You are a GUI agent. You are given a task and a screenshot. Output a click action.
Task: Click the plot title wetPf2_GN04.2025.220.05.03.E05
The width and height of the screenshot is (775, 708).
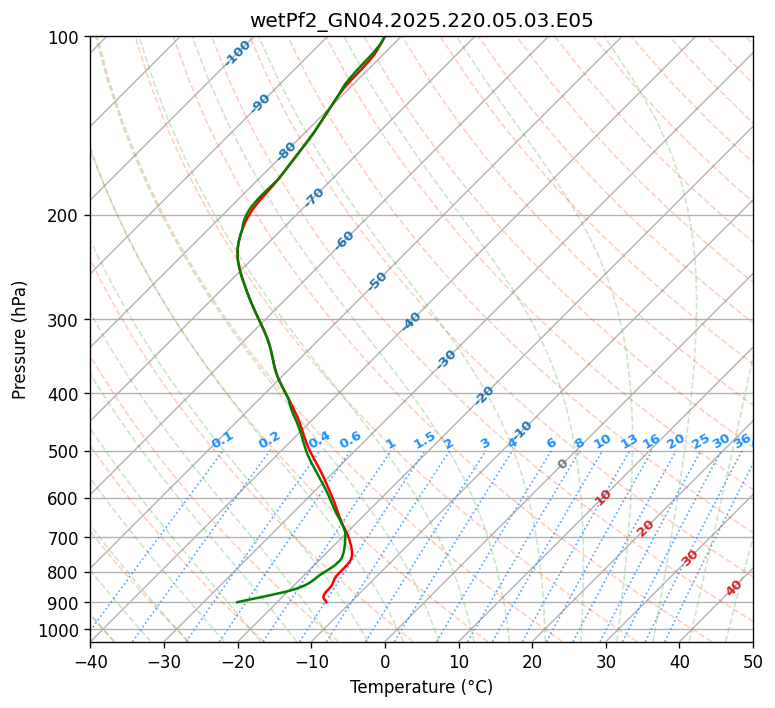coord(421,21)
